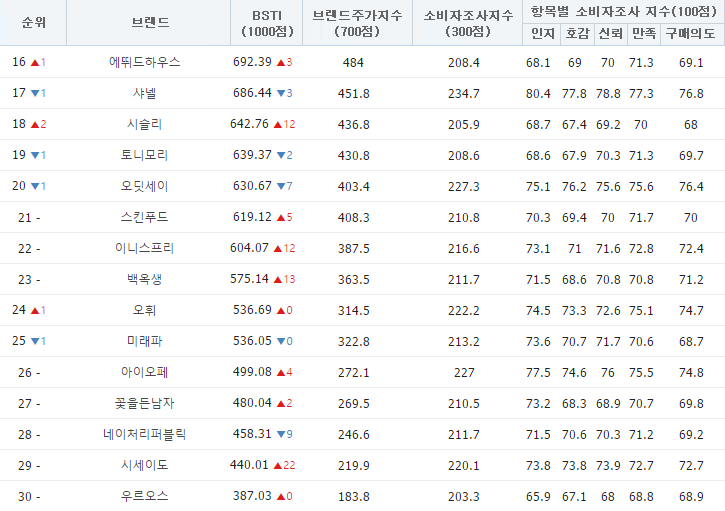Click the 구매의도 sub-column header
This screenshot has width=725, height=511.
[690, 33]
